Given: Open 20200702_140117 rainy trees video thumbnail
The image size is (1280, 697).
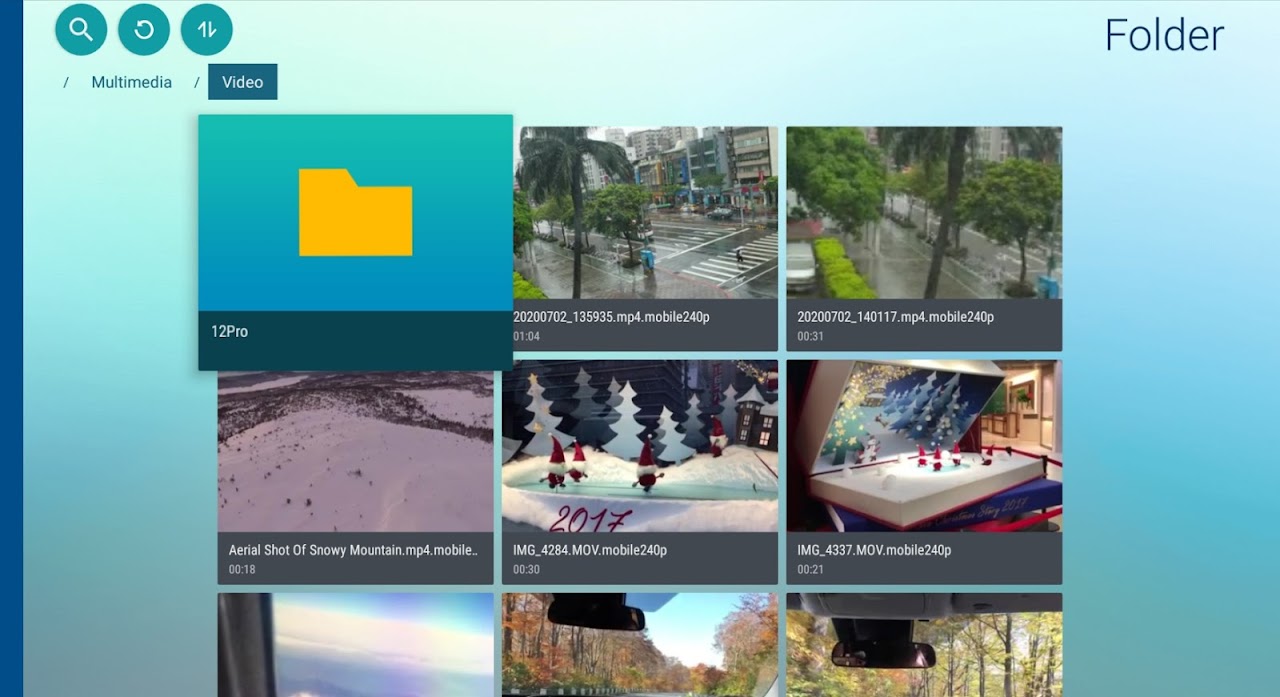Looking at the screenshot, I should pyautogui.click(x=924, y=212).
